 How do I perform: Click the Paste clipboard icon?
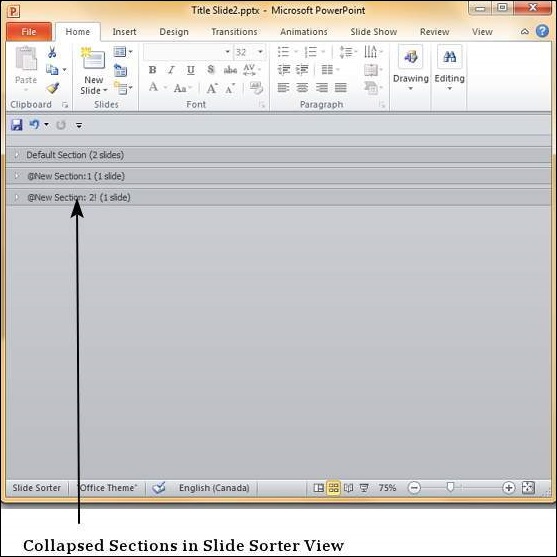[x=26, y=59]
